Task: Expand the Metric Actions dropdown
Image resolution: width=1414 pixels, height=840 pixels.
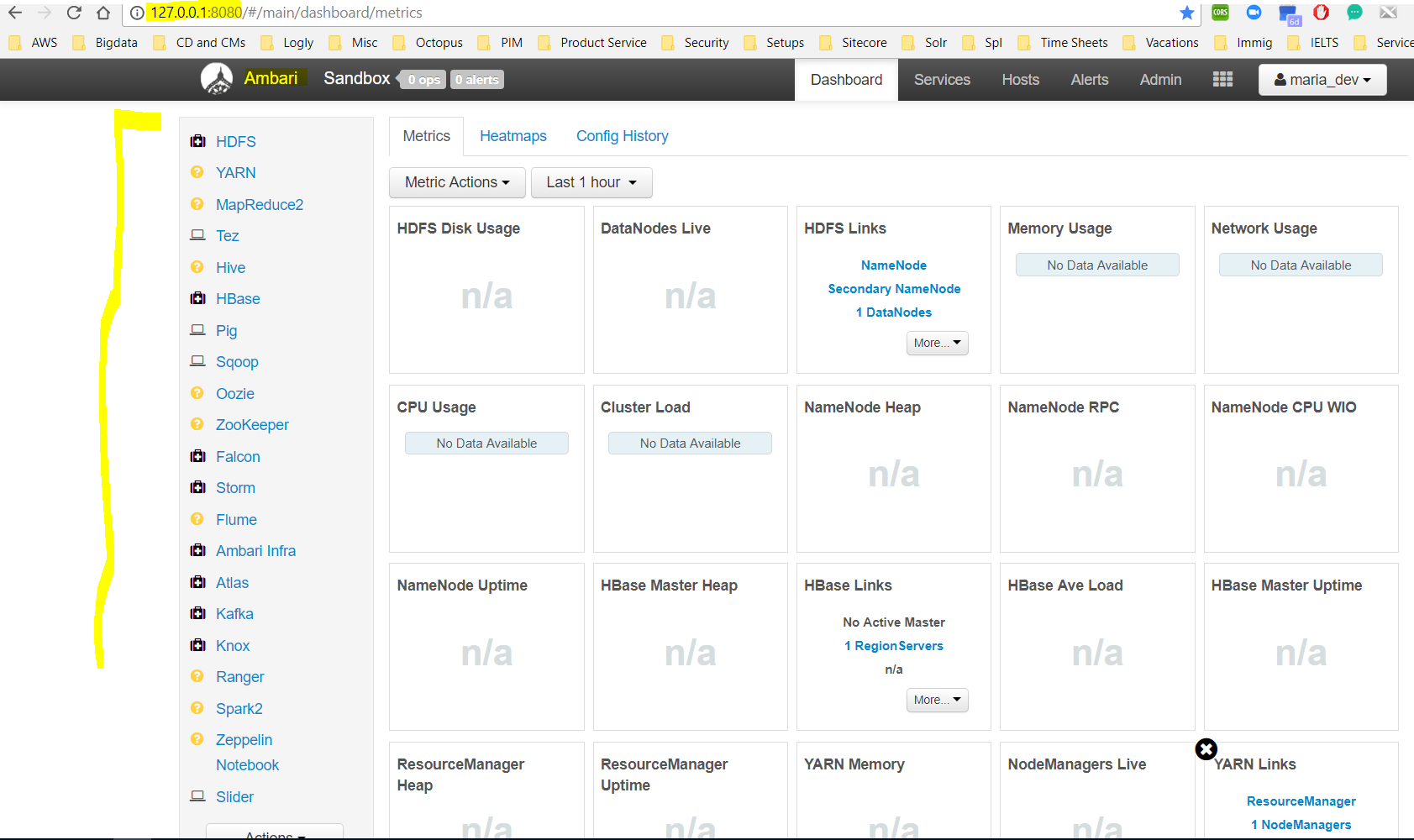Action: tap(457, 182)
